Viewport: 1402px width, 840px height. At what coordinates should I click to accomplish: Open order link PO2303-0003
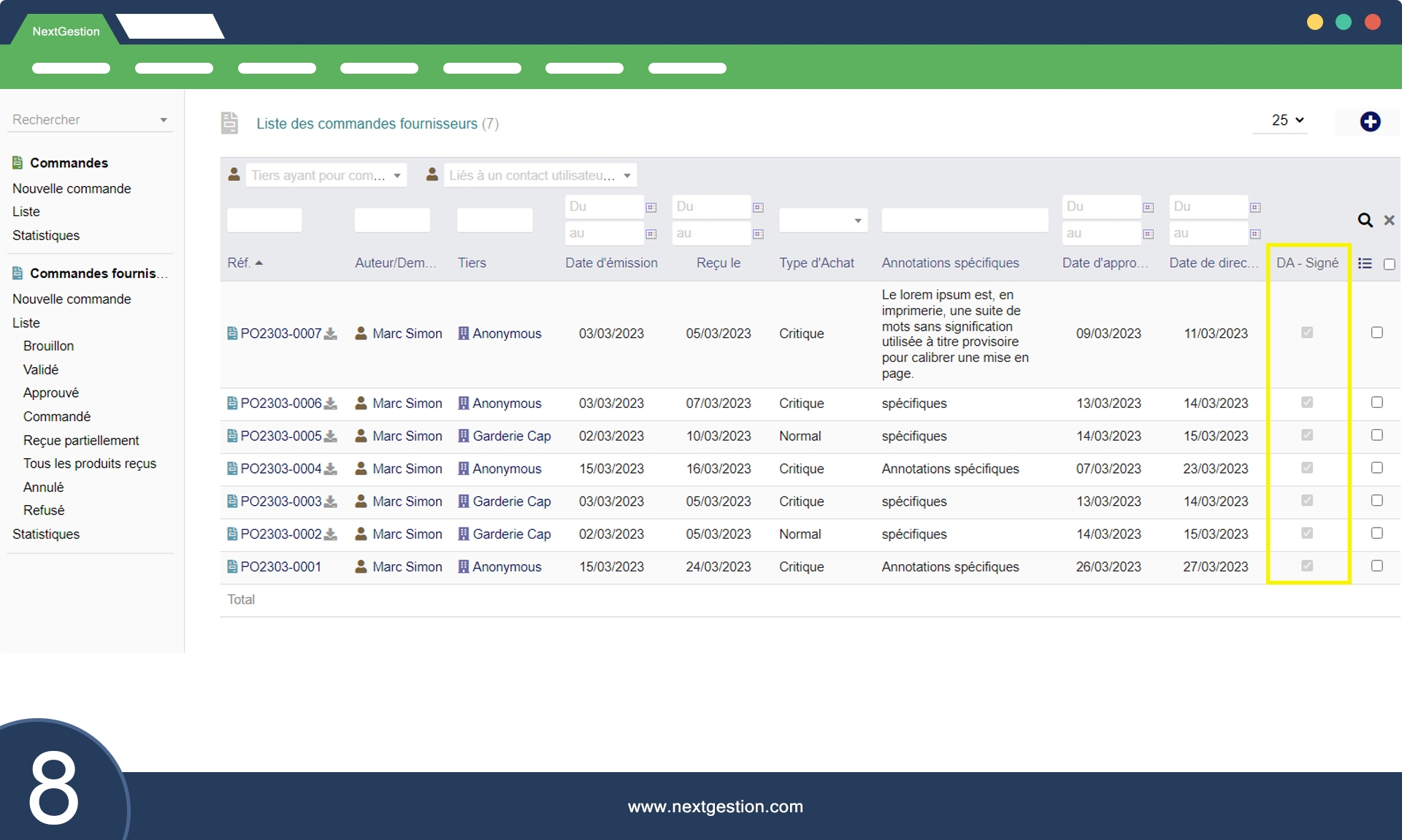pyautogui.click(x=280, y=501)
